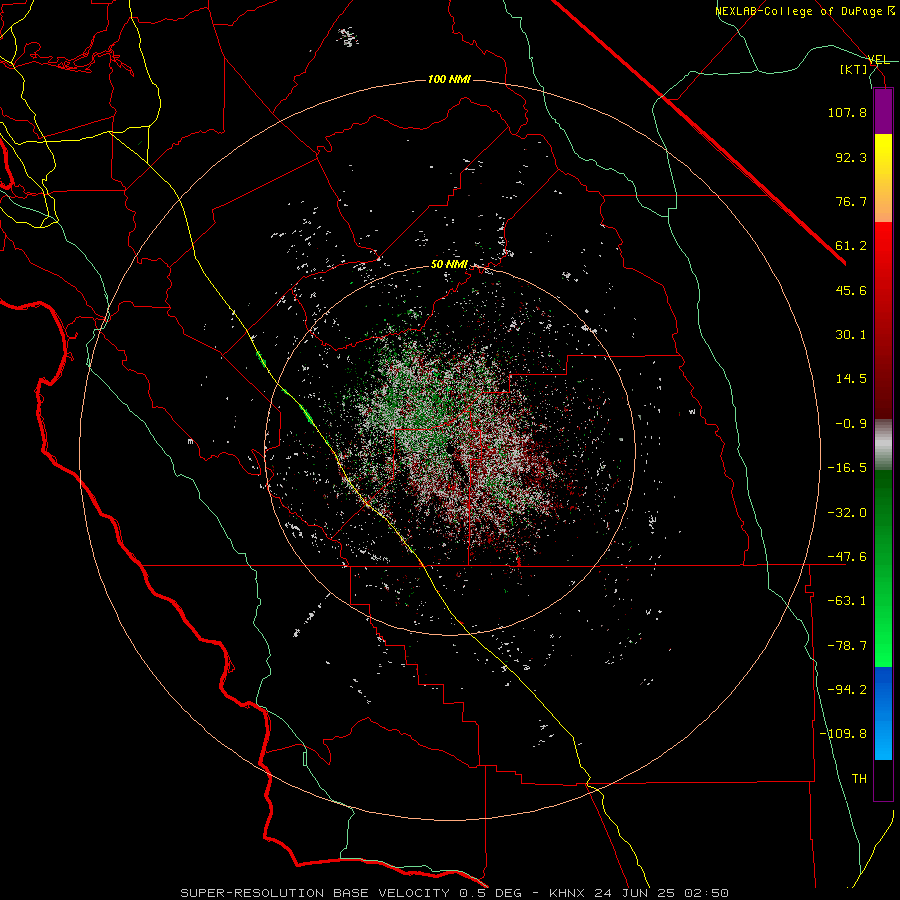Pick the blue segment of velocity scale

point(883,713)
